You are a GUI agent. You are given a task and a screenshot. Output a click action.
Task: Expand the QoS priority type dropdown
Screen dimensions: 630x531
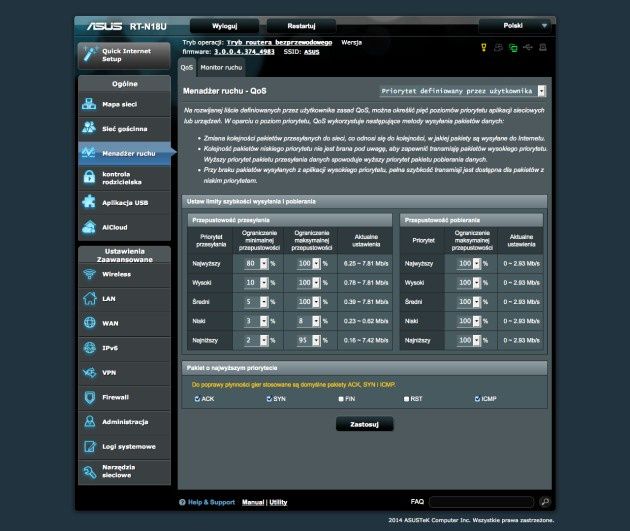pyautogui.click(x=463, y=91)
